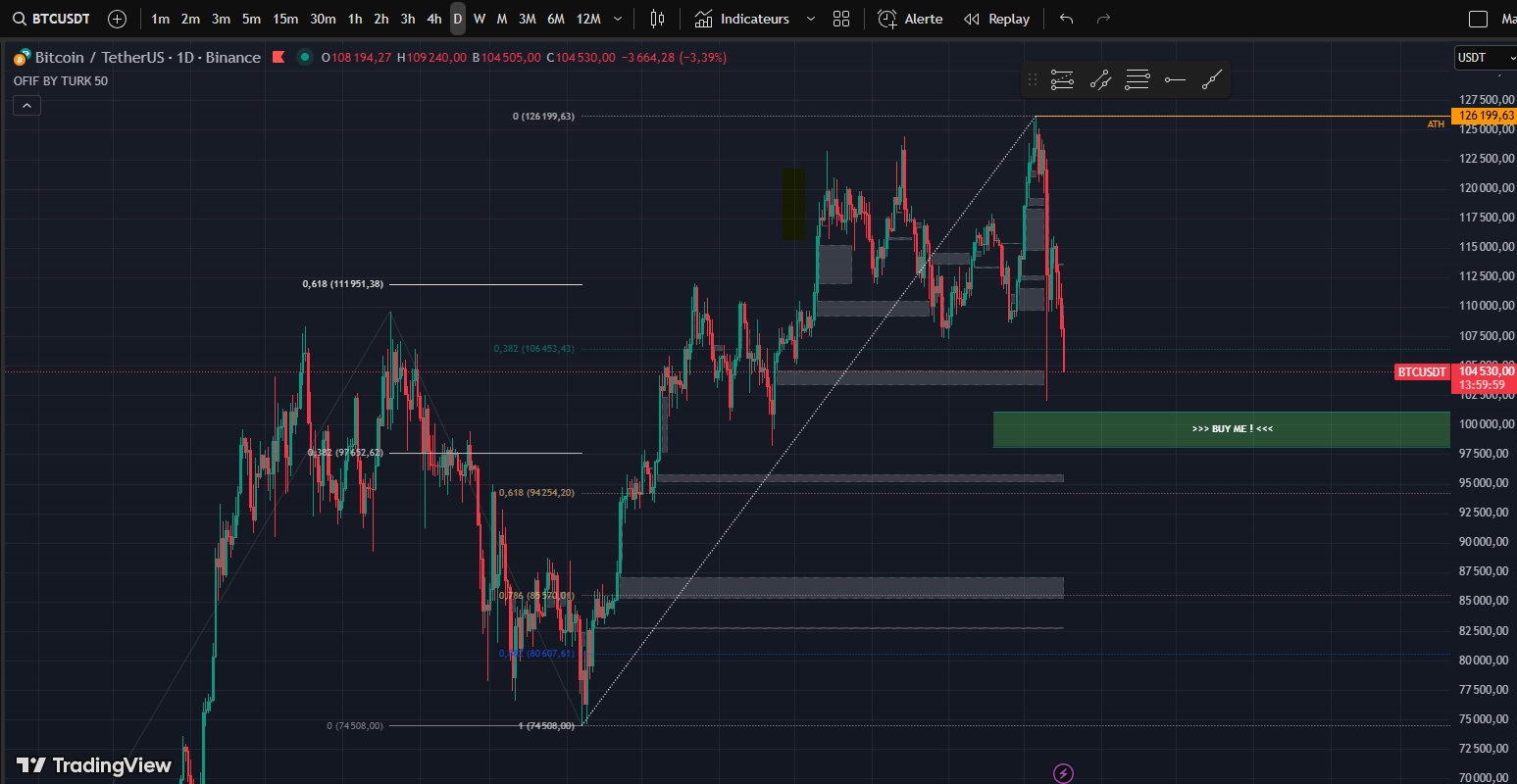Click the 0 (74 508,00) Fib label

[x=355, y=726]
